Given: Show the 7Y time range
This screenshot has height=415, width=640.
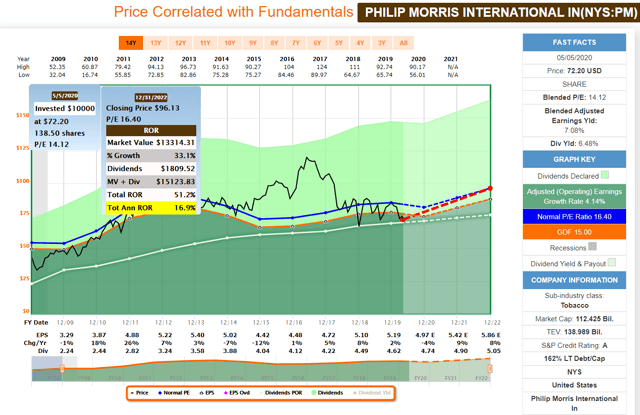Looking at the screenshot, I should [x=296, y=43].
